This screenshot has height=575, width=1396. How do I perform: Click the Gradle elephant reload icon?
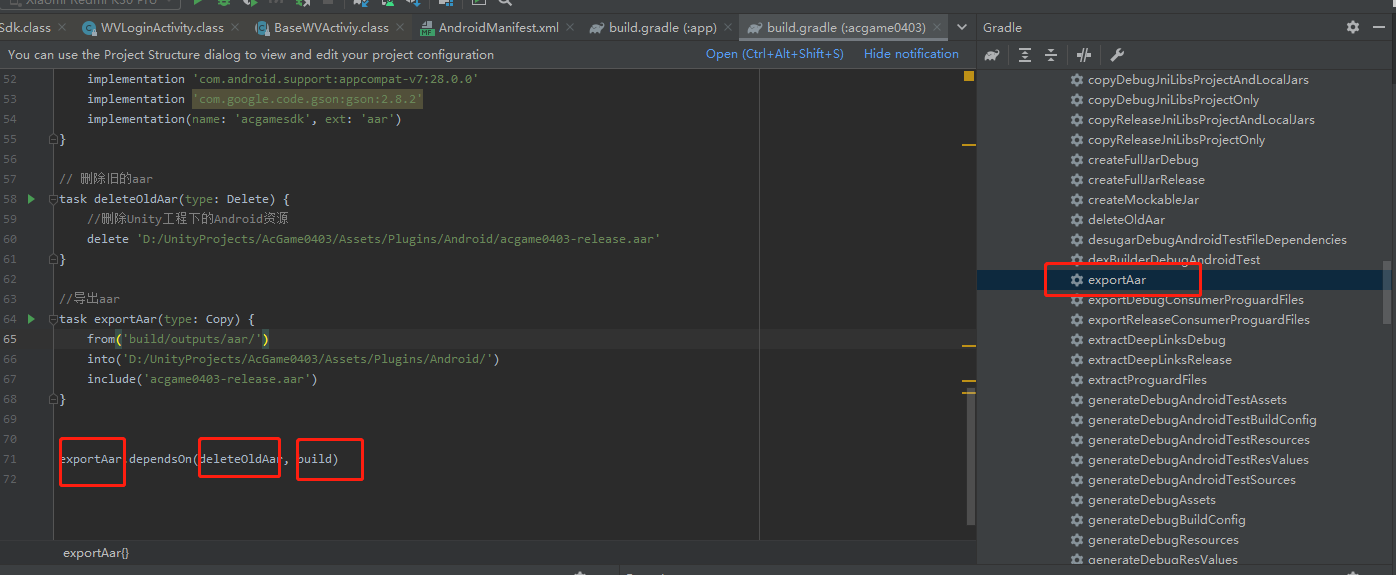point(992,55)
